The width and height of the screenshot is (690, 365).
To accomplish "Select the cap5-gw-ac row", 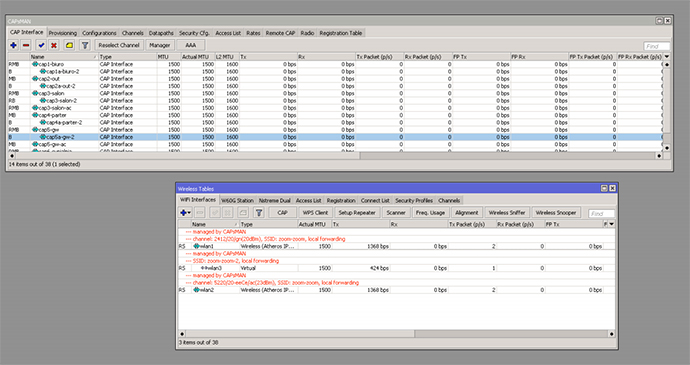I will pos(335,144).
